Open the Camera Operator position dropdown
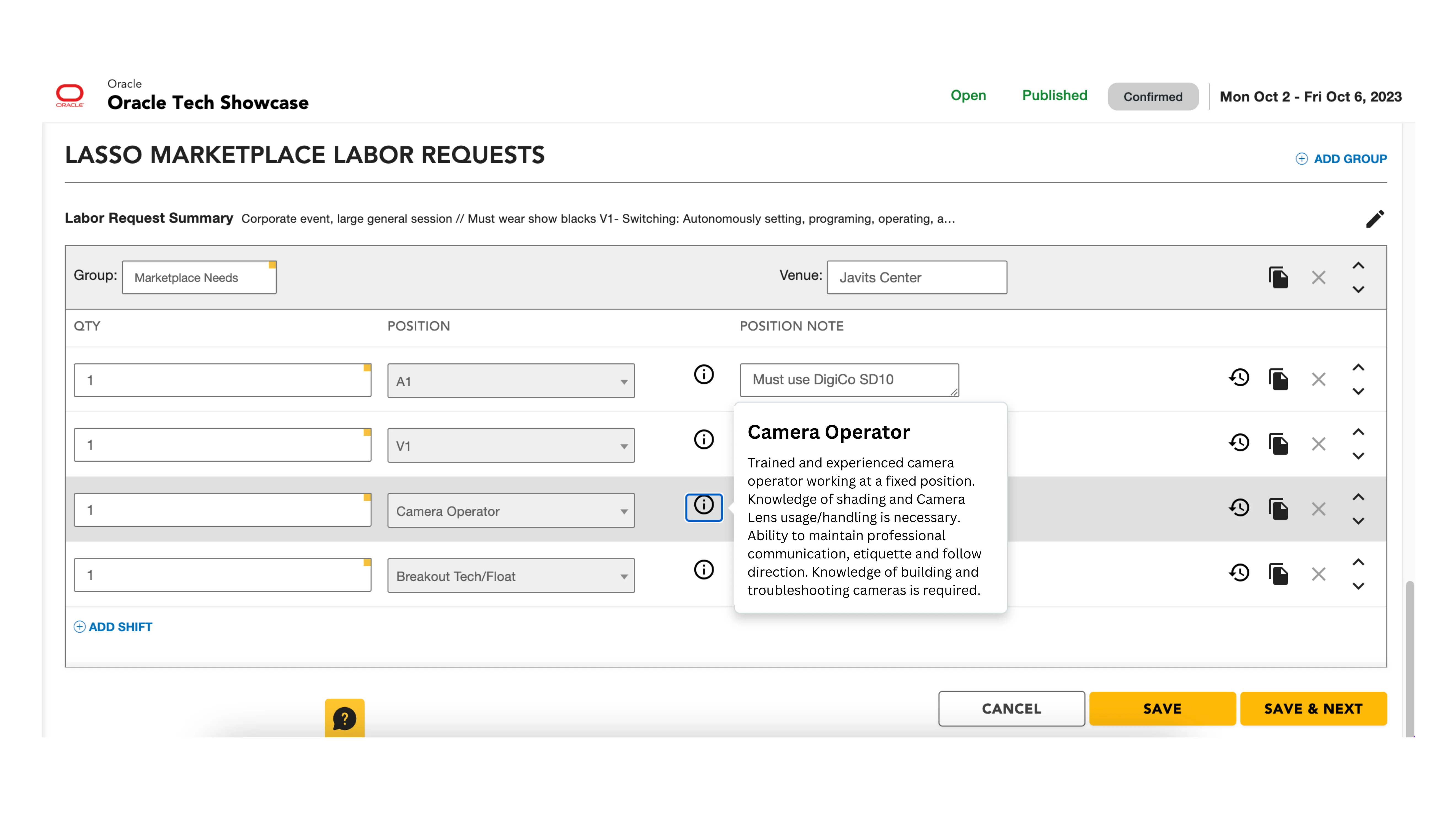The image size is (1456, 819). pyautogui.click(x=511, y=510)
